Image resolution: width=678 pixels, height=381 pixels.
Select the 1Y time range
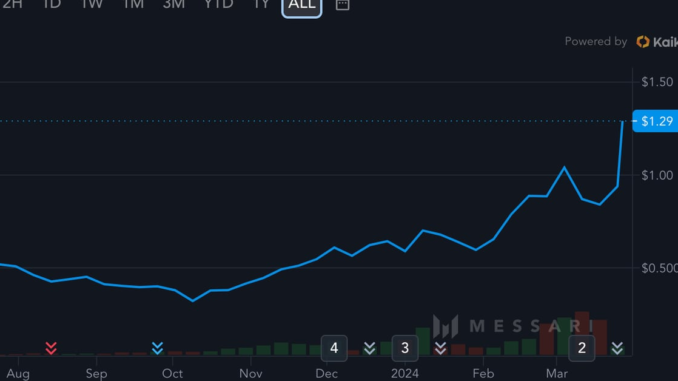point(261,4)
